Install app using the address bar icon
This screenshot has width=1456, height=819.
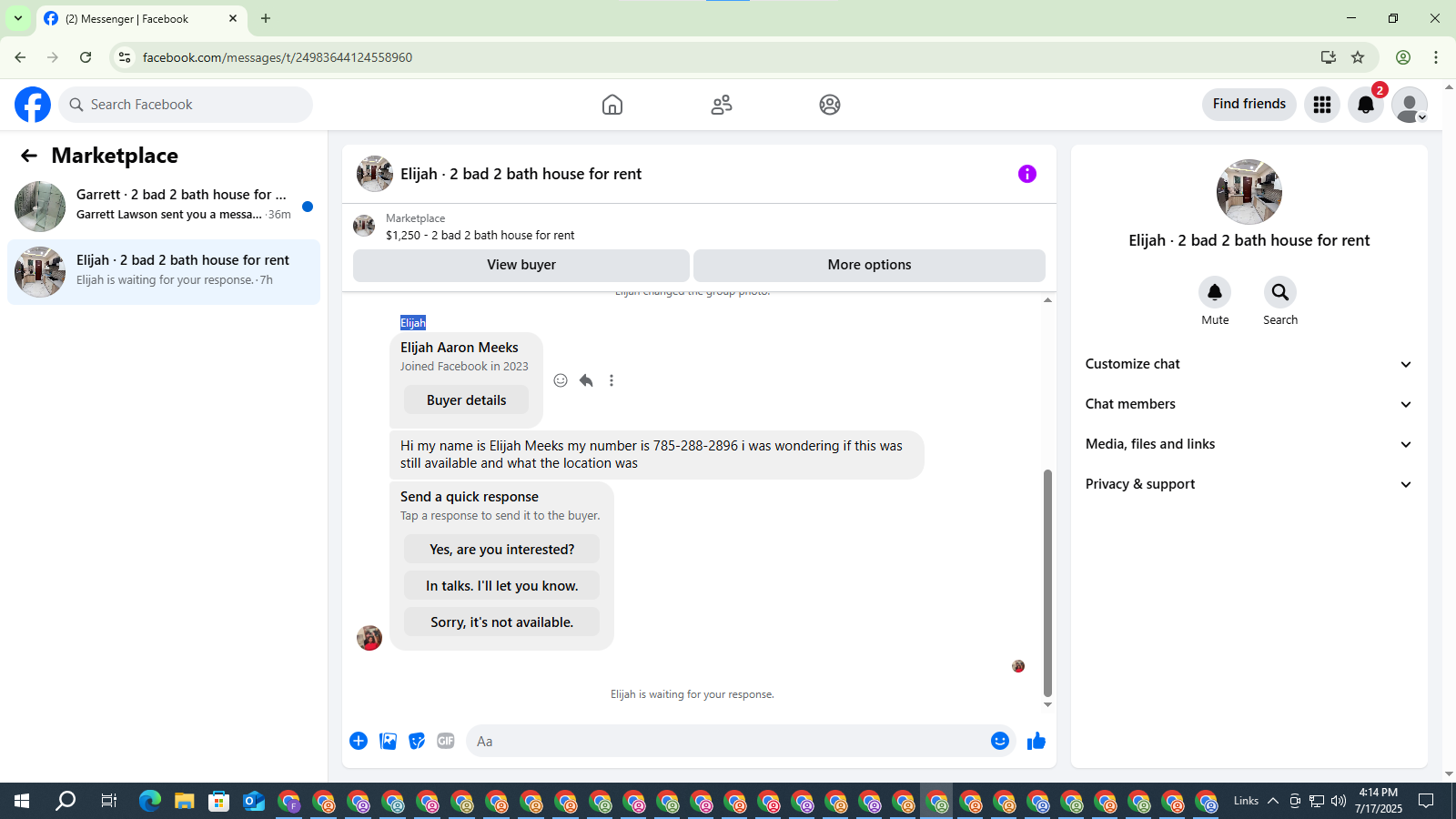pos(1329,57)
